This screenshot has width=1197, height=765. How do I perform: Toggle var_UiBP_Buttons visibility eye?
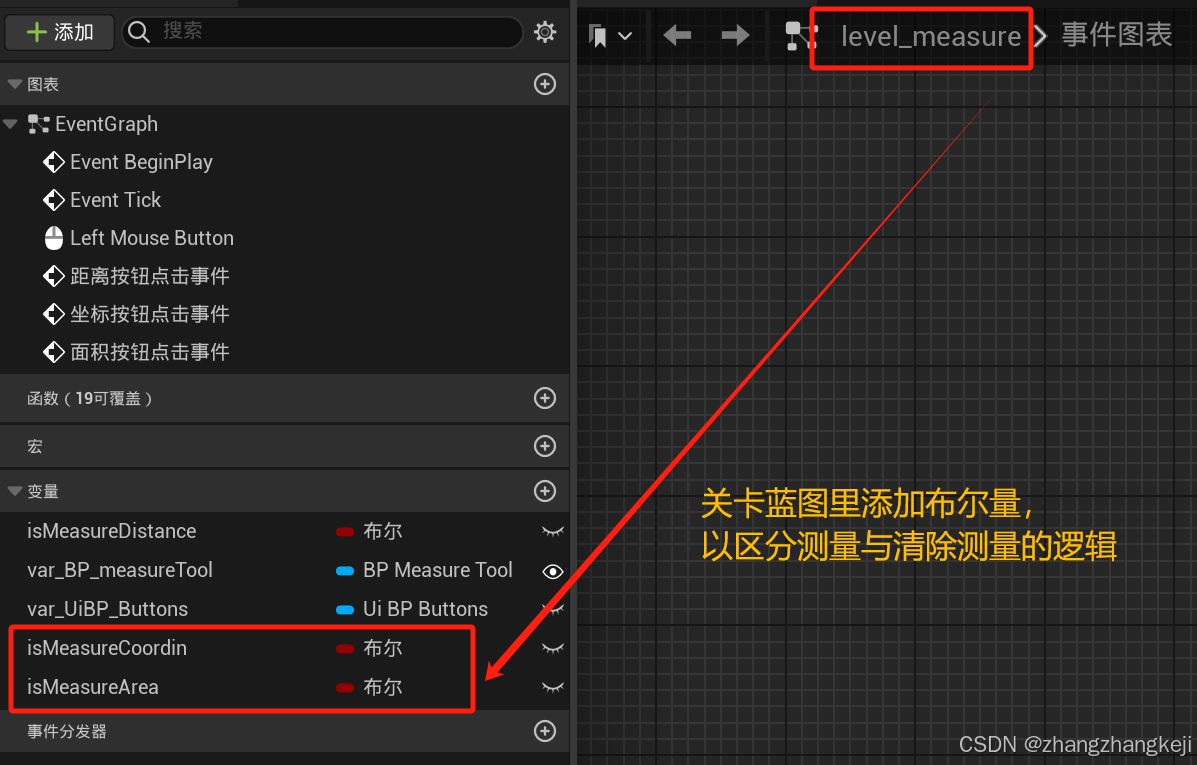coord(553,609)
